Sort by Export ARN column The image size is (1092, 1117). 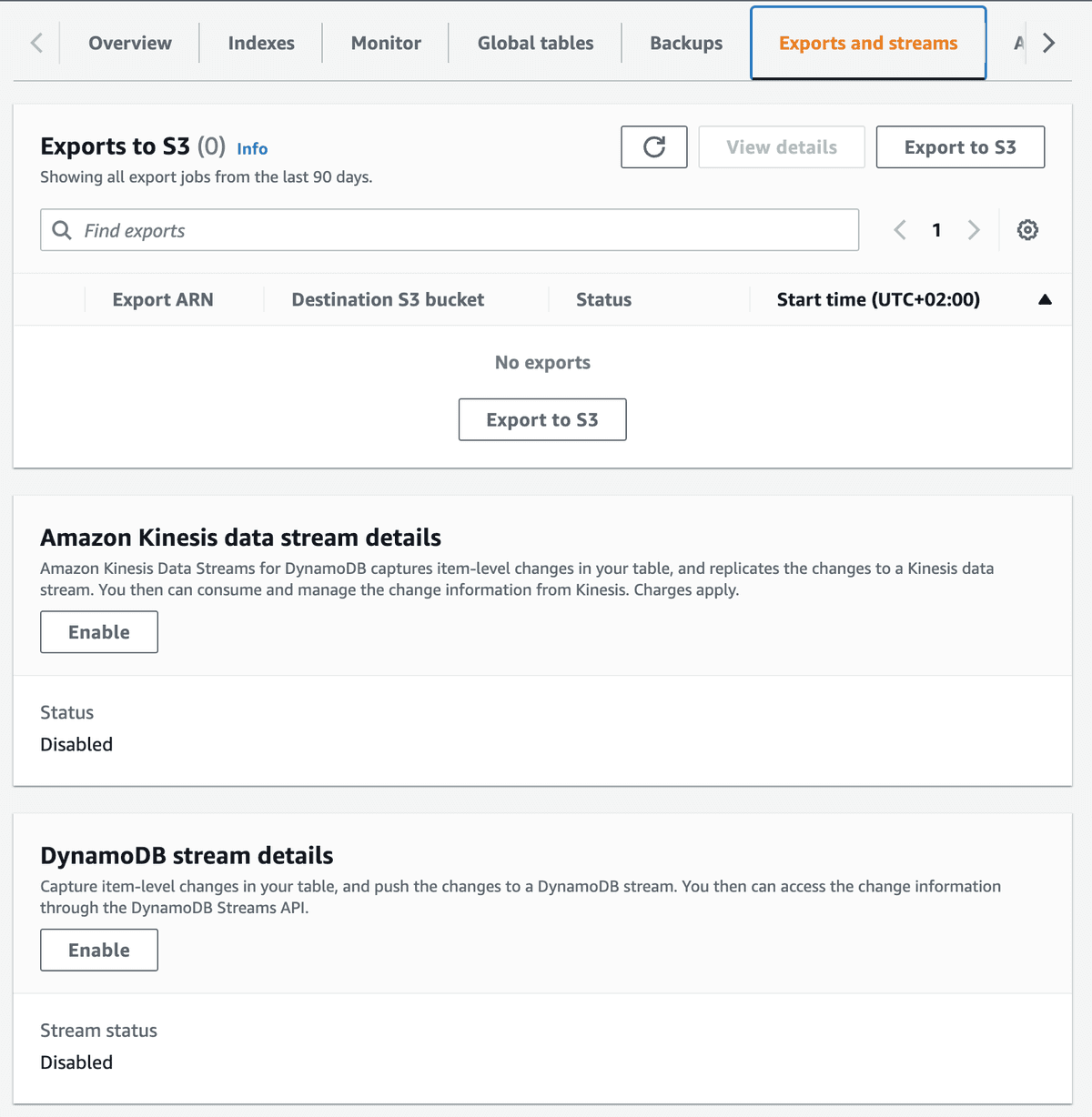click(x=162, y=299)
